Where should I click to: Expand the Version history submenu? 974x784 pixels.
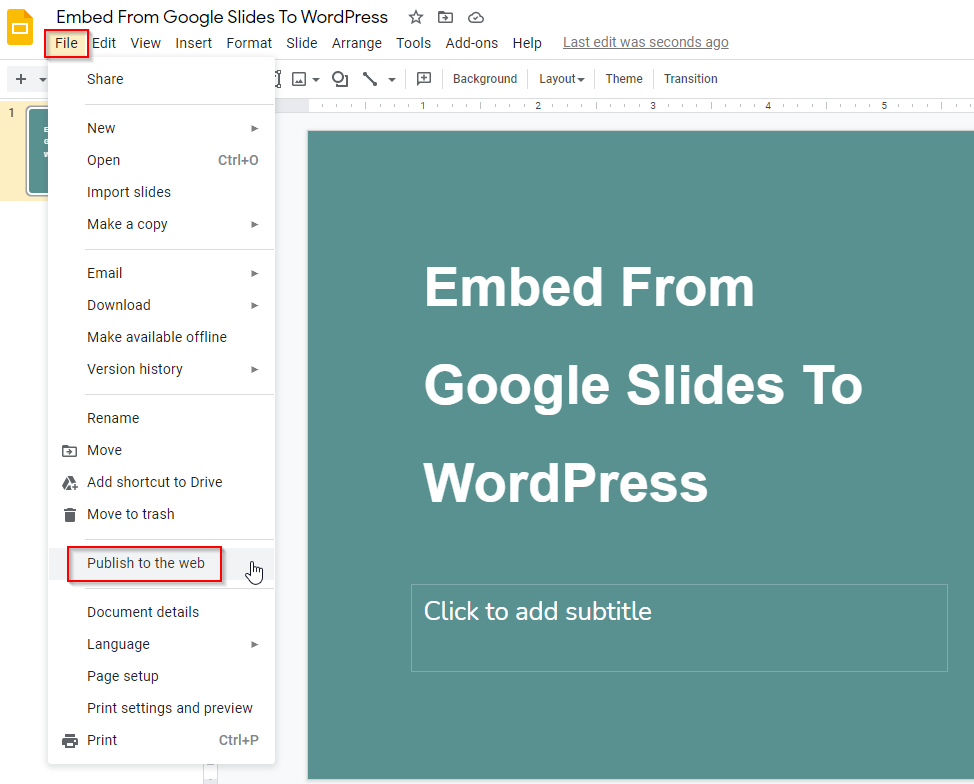tap(162, 369)
